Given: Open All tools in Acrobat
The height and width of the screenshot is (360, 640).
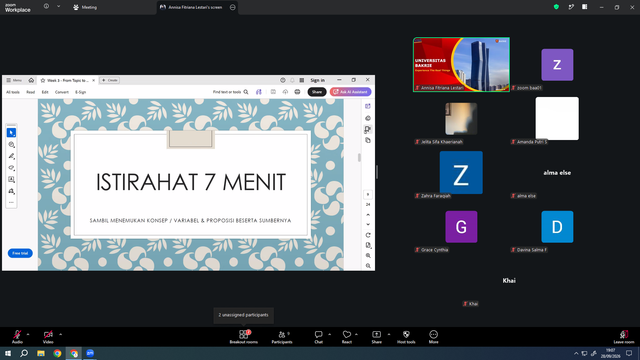Looking at the screenshot, I should pos(13,92).
